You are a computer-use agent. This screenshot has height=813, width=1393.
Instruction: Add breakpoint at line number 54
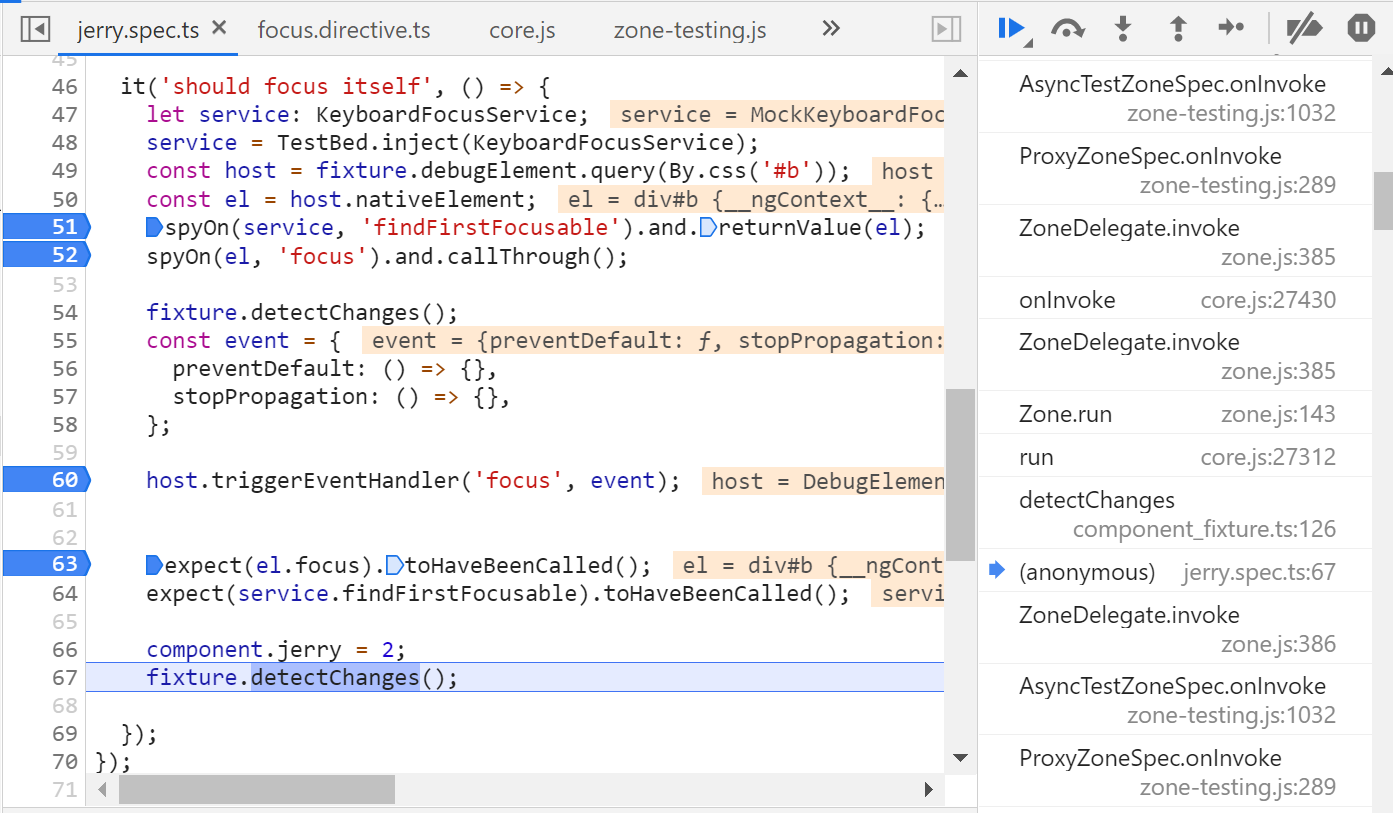(64, 312)
